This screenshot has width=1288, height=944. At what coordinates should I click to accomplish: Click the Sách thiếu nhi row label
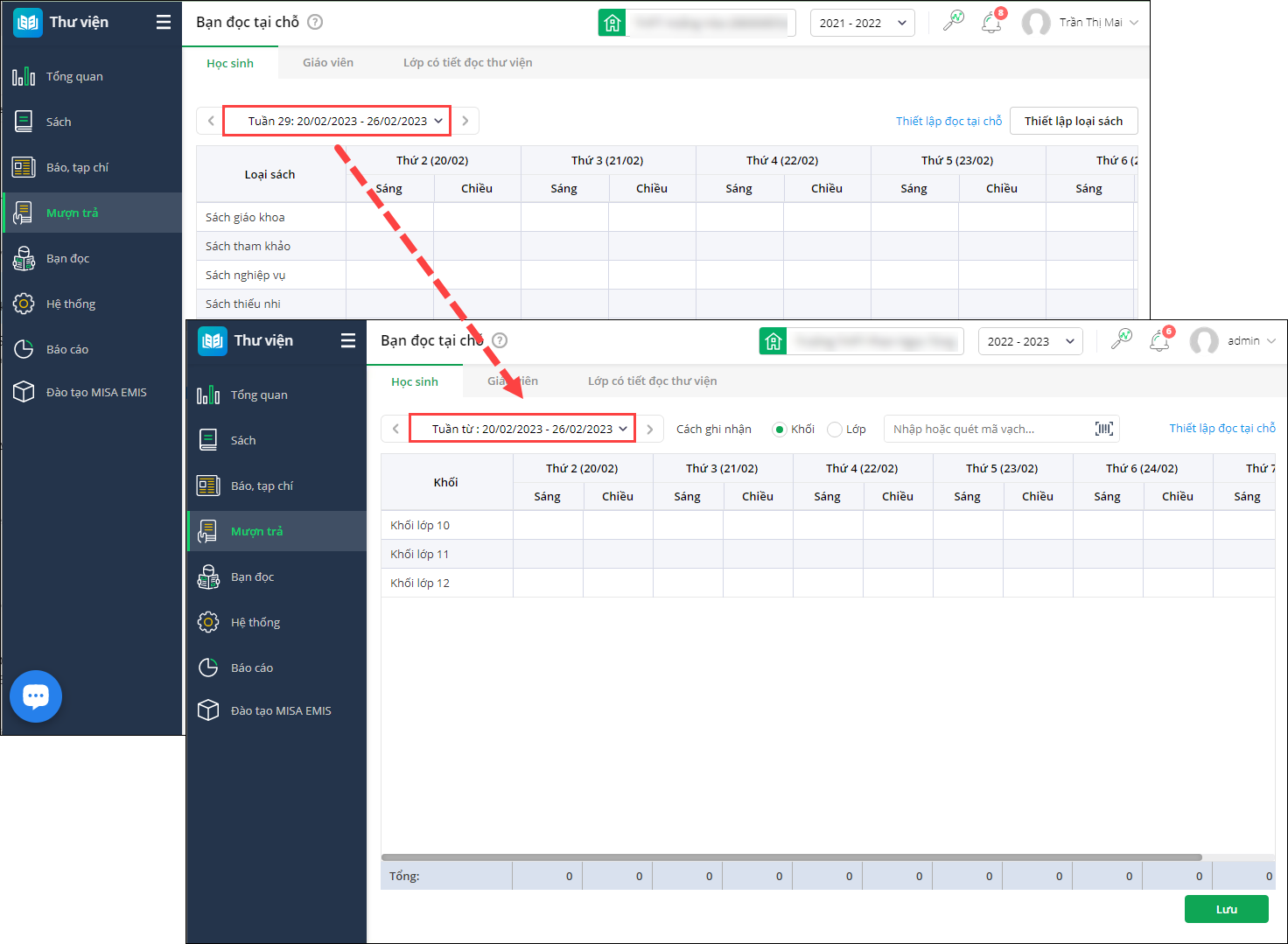click(x=243, y=304)
